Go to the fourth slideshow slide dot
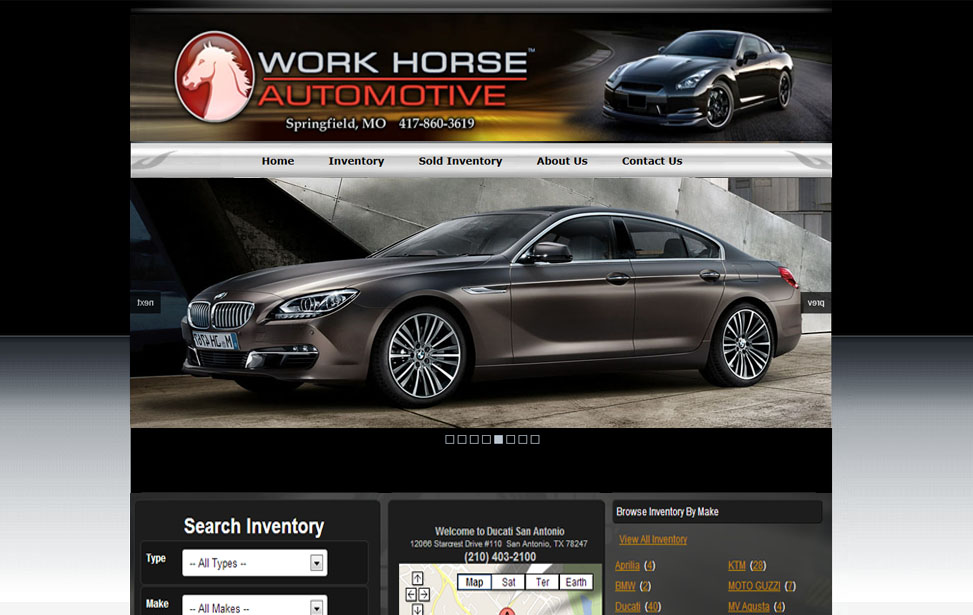 (486, 439)
